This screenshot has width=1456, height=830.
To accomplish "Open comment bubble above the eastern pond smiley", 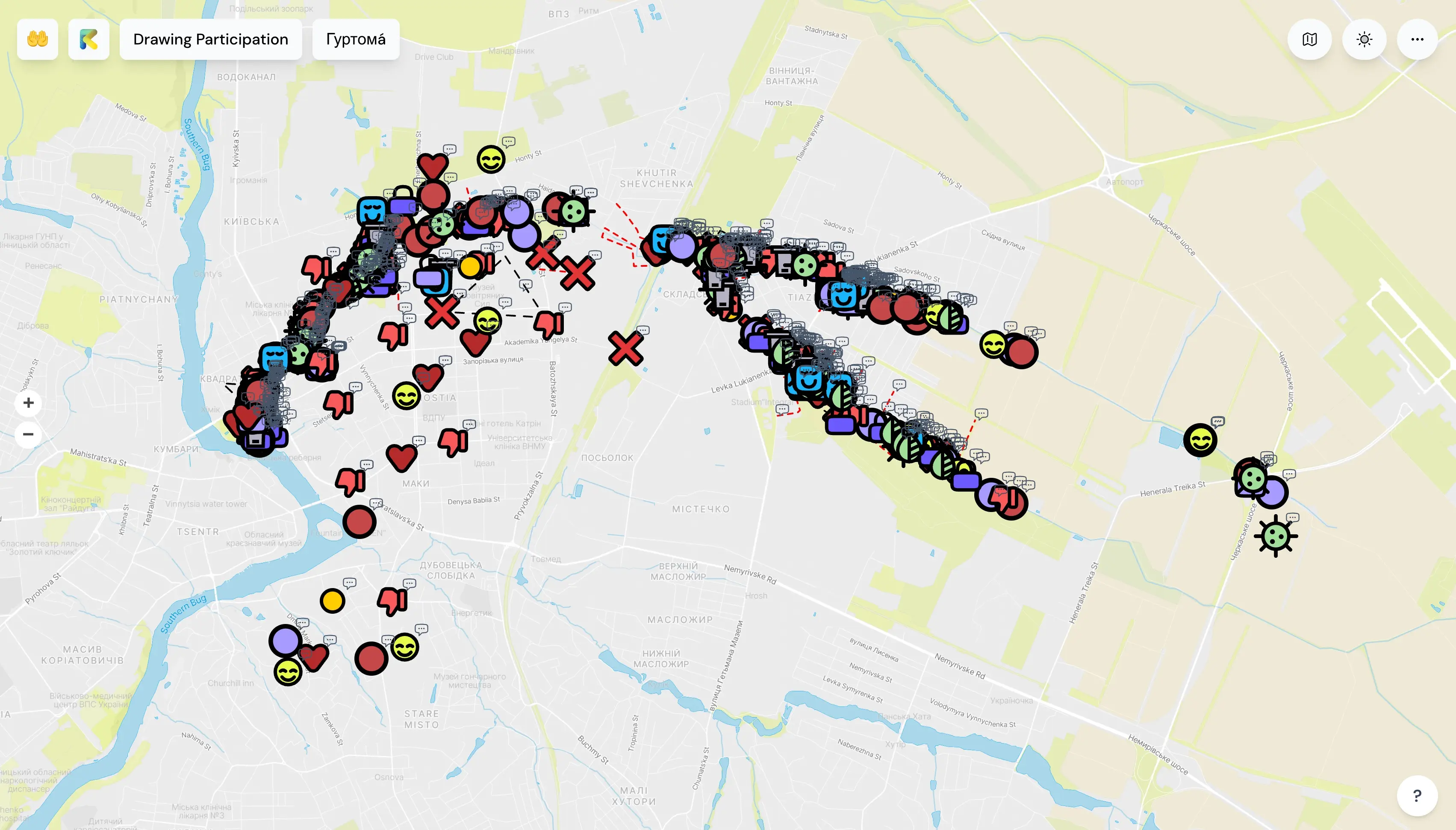I will [1218, 422].
